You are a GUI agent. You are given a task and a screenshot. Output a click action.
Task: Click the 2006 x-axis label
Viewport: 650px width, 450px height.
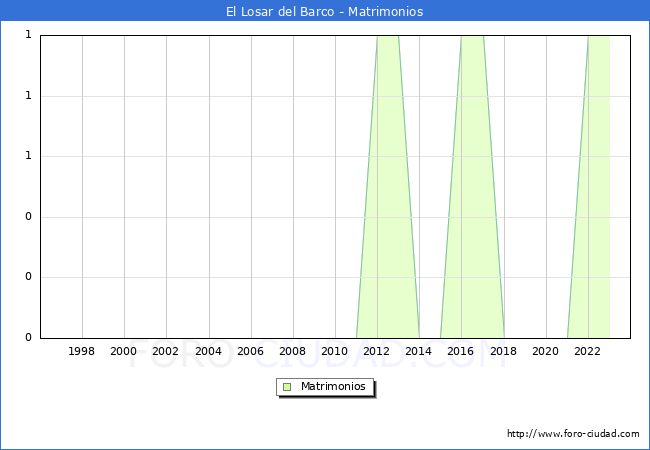[x=250, y=351]
